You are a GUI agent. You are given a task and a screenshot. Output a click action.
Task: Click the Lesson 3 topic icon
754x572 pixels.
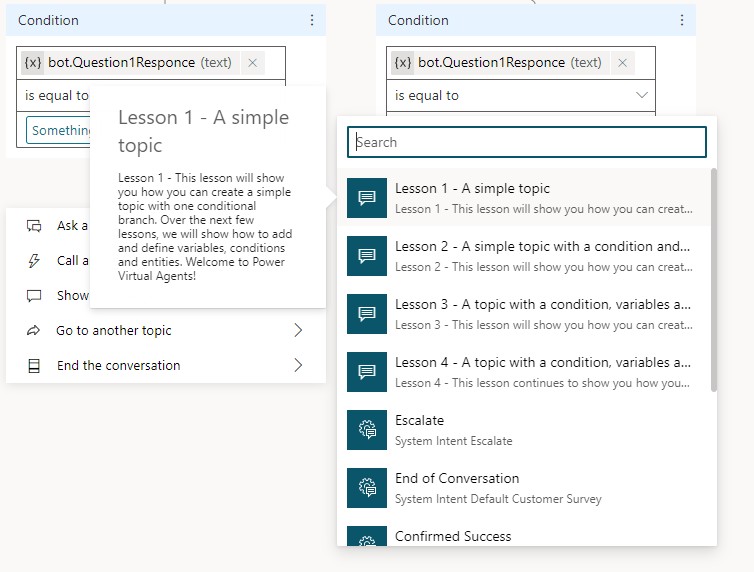367,314
